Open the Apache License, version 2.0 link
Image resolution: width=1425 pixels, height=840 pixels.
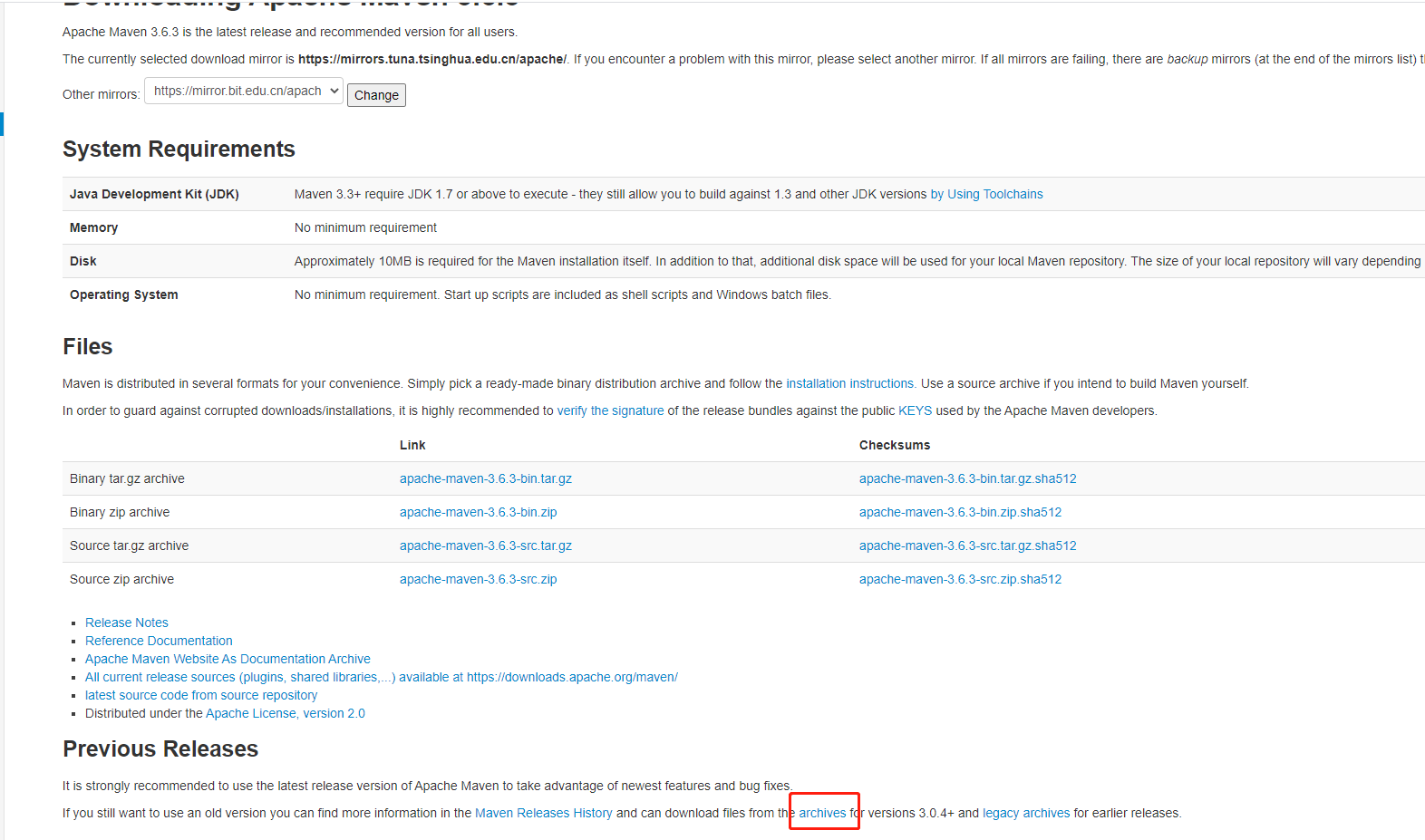click(x=286, y=713)
